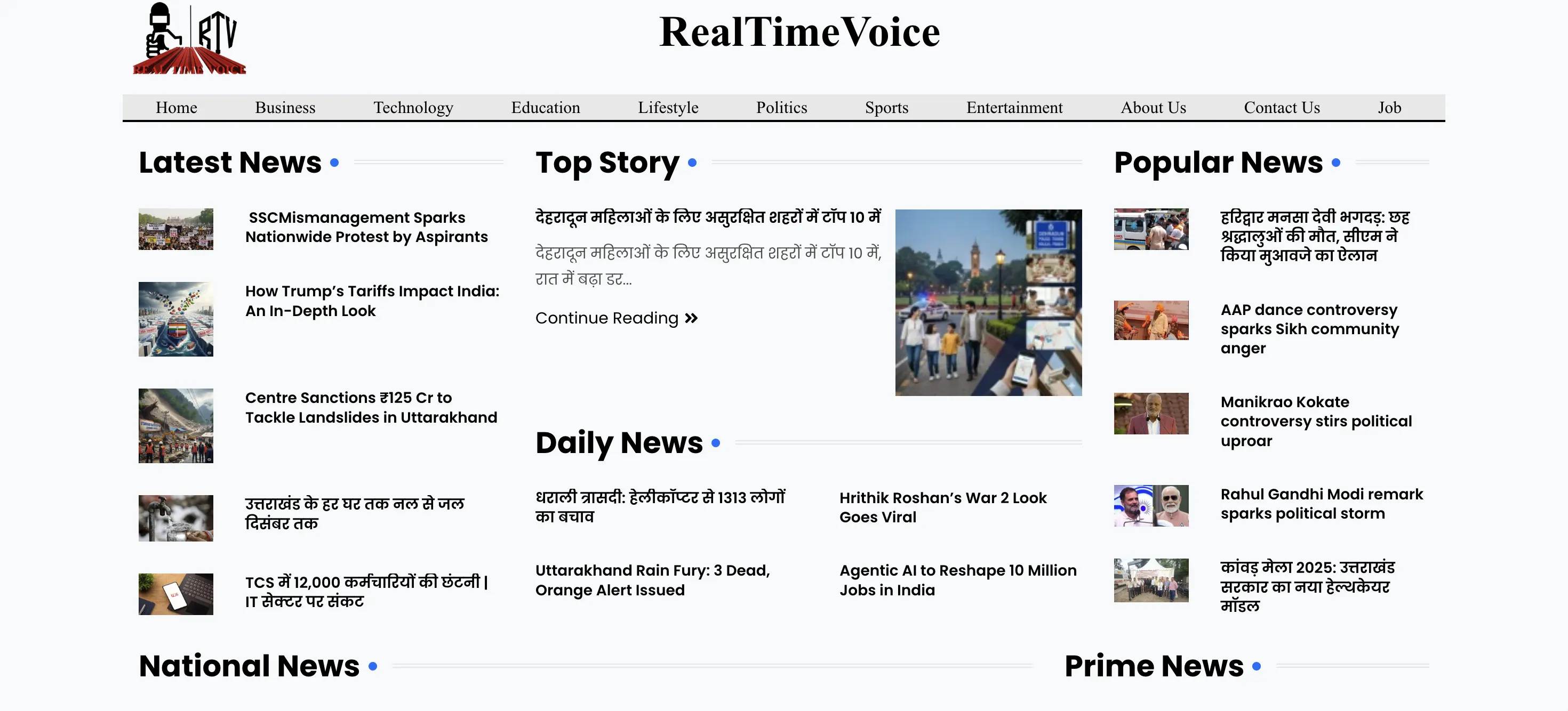The width and height of the screenshot is (1568, 711).
Task: Click the Latest News section heading
Action: pyautogui.click(x=230, y=163)
